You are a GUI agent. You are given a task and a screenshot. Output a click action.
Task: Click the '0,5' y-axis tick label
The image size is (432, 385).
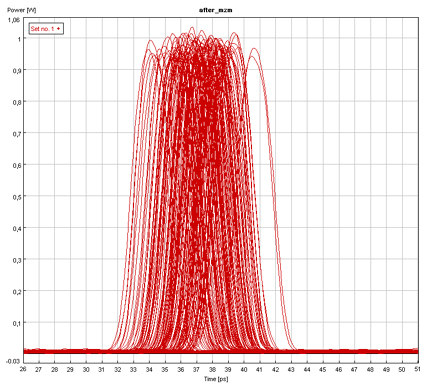pos(17,197)
